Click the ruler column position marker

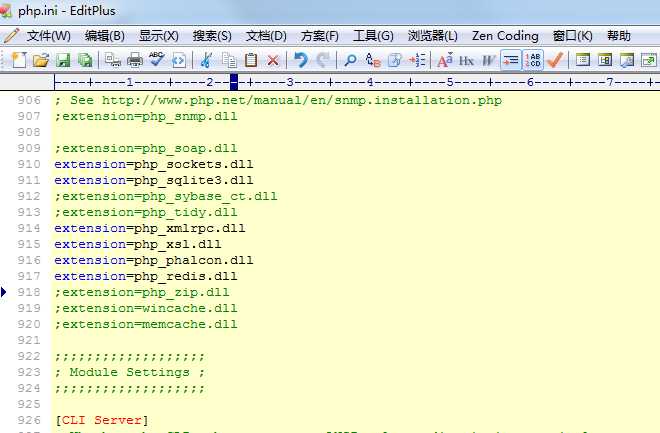pyautogui.click(x=234, y=82)
